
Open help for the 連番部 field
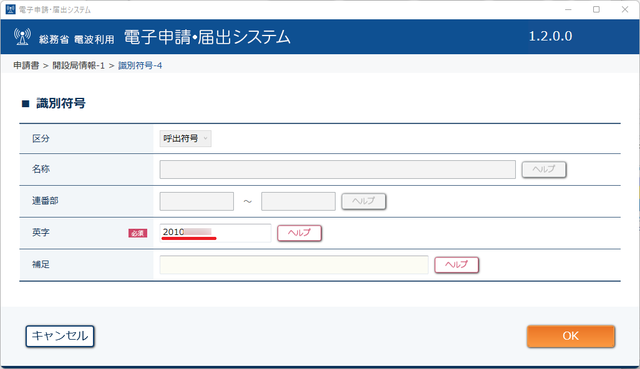pos(363,201)
